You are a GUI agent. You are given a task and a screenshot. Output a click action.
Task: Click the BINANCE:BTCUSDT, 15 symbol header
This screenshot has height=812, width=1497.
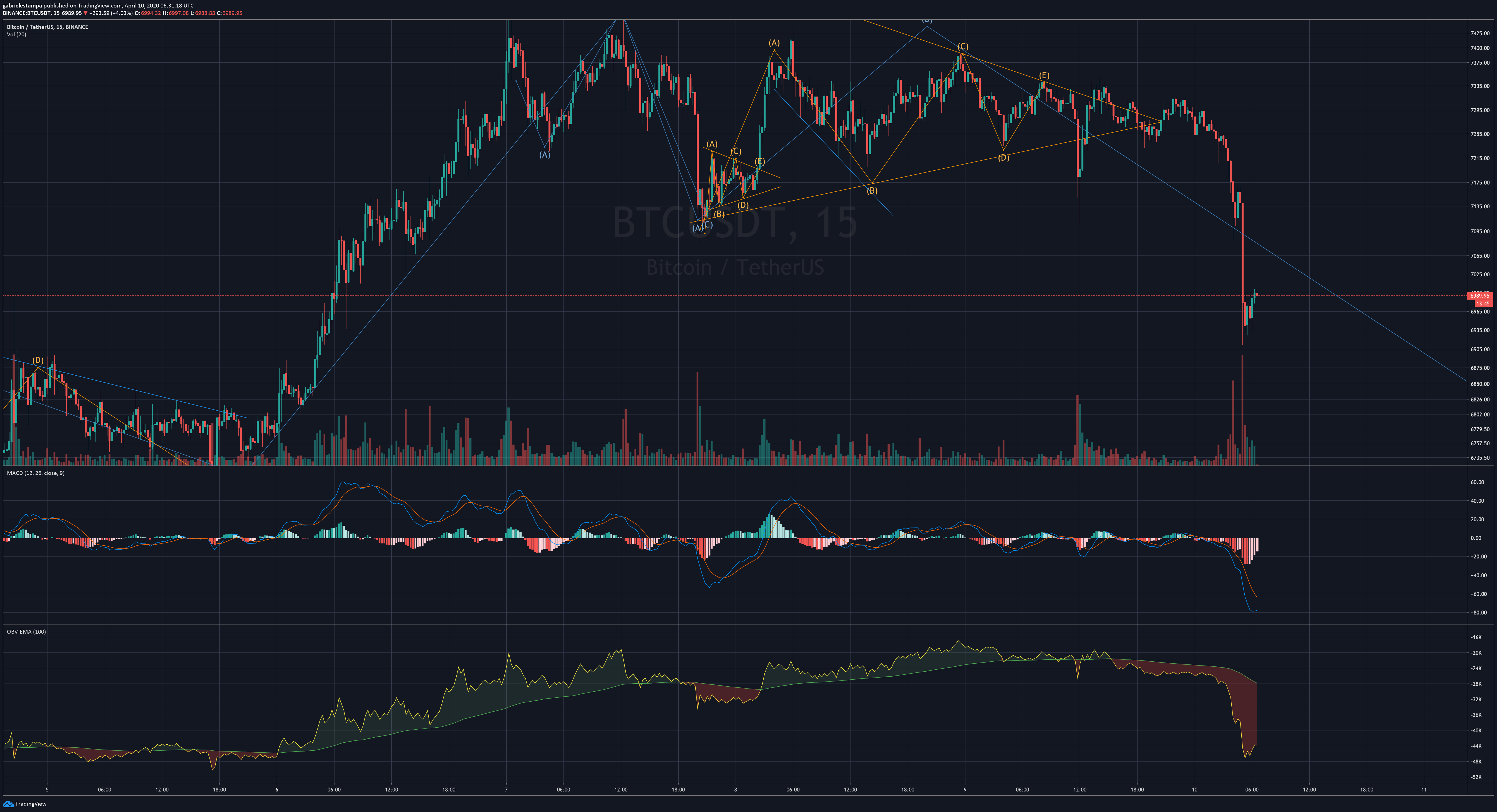tap(31, 13)
